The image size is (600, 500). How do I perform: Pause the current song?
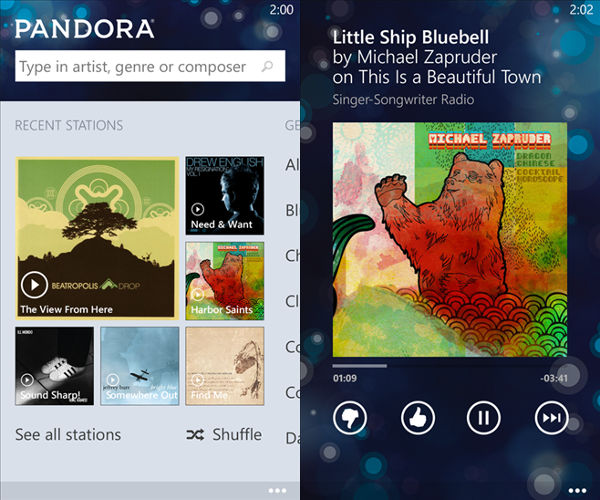[x=484, y=418]
